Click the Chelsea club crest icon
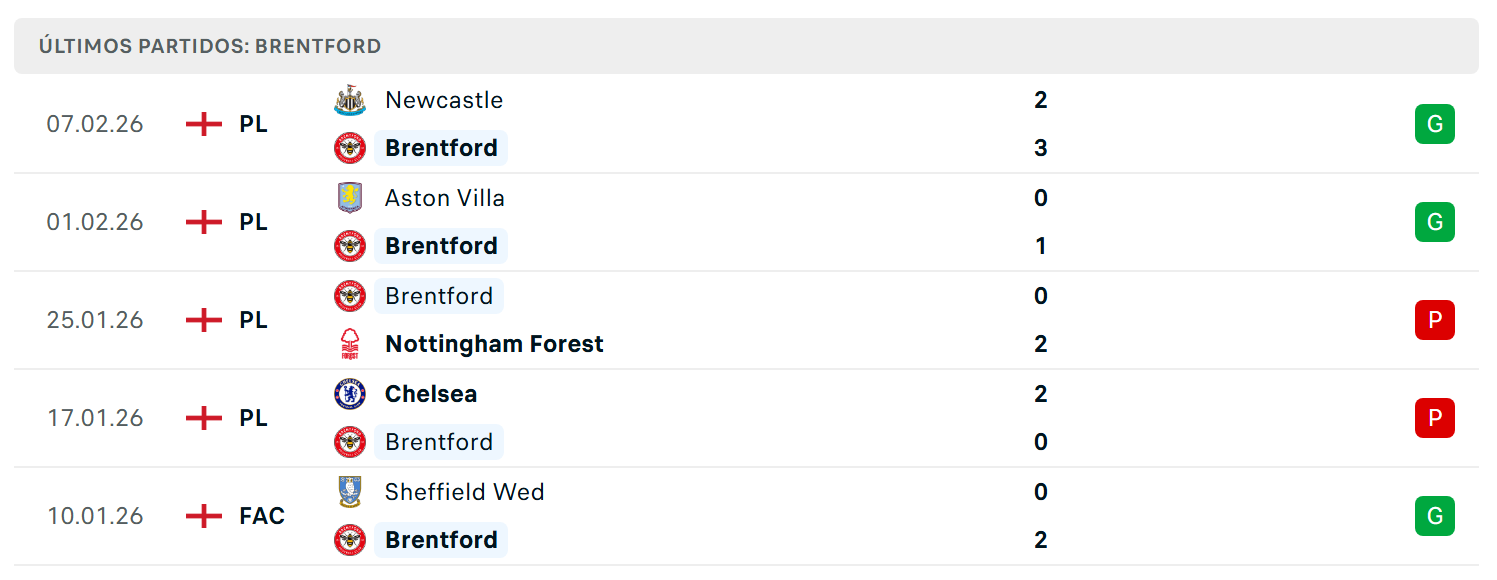 click(x=350, y=394)
